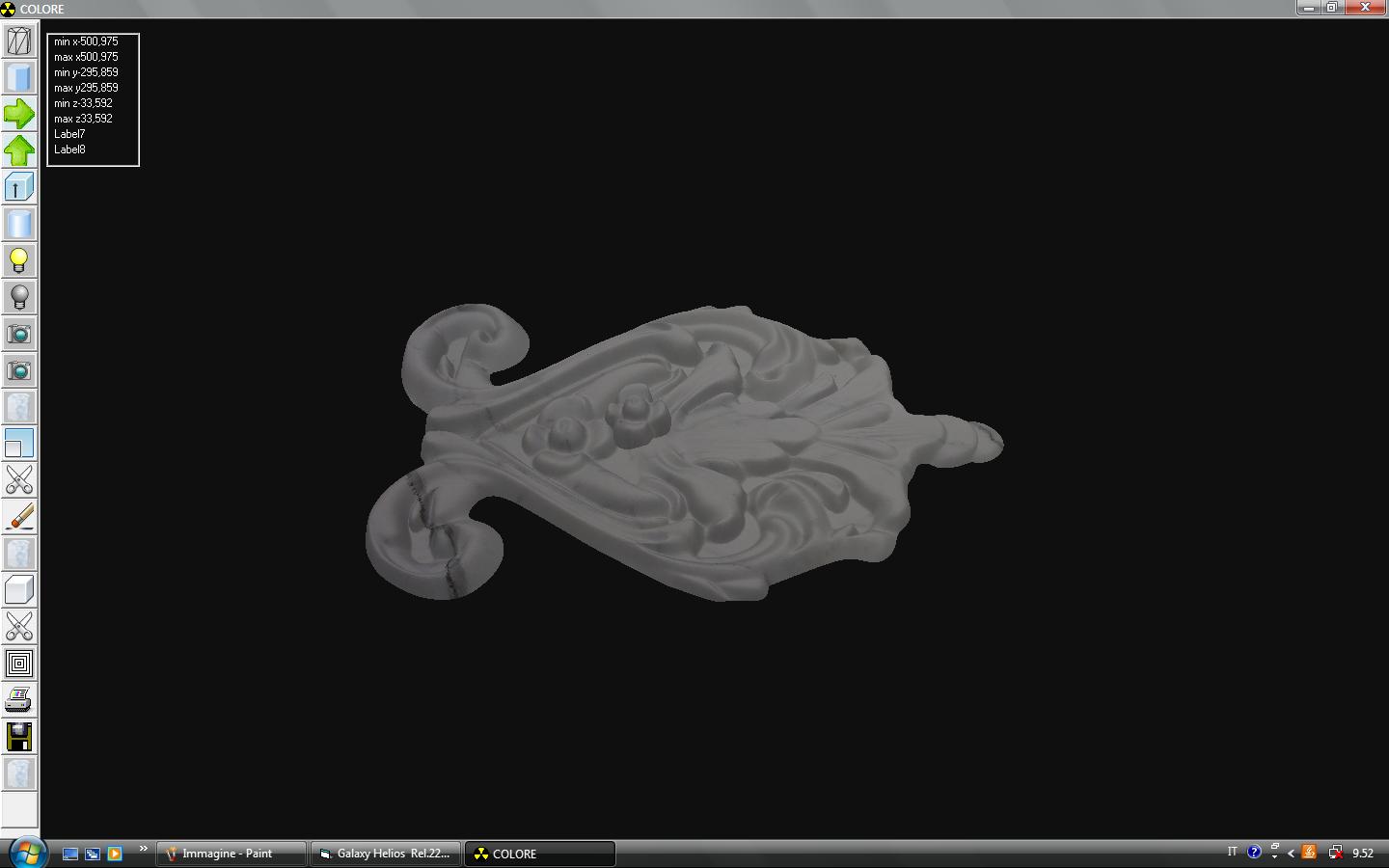
Task: Click the second camera icon above the faded cube
Action: click(x=19, y=370)
